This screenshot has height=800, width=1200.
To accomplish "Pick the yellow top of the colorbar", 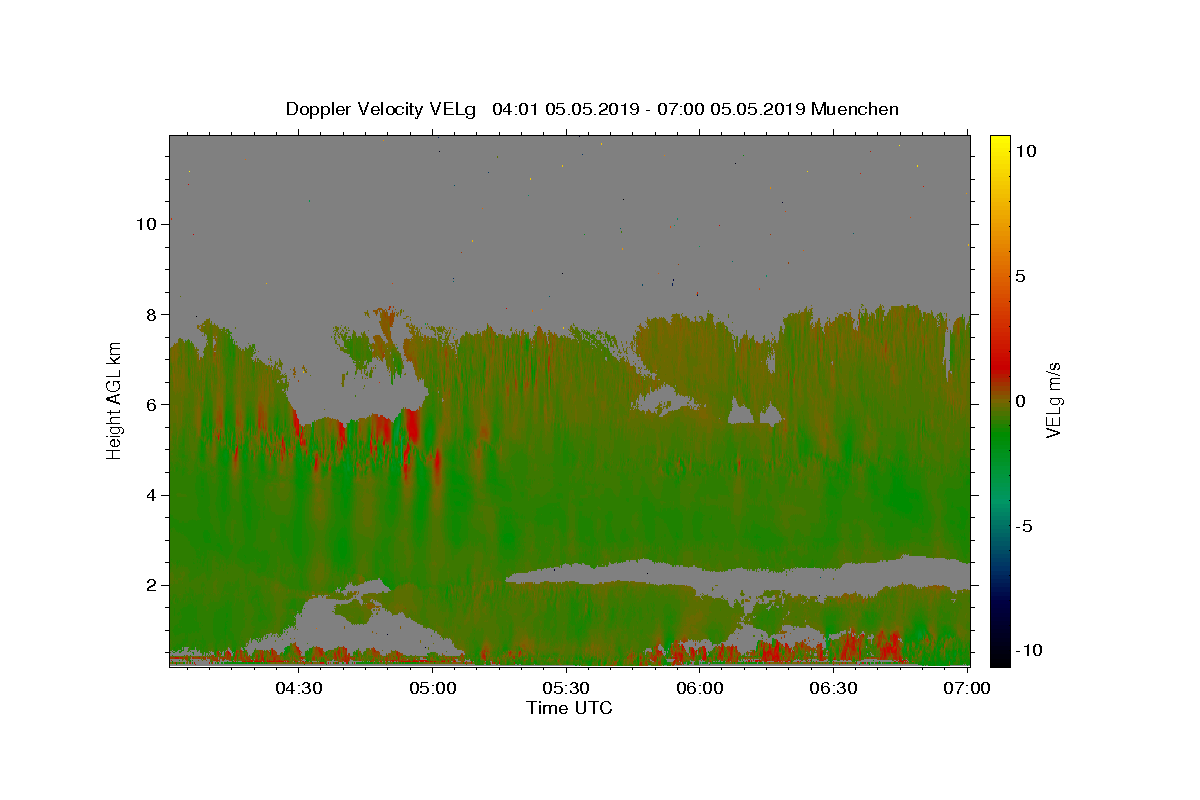I will 999,145.
